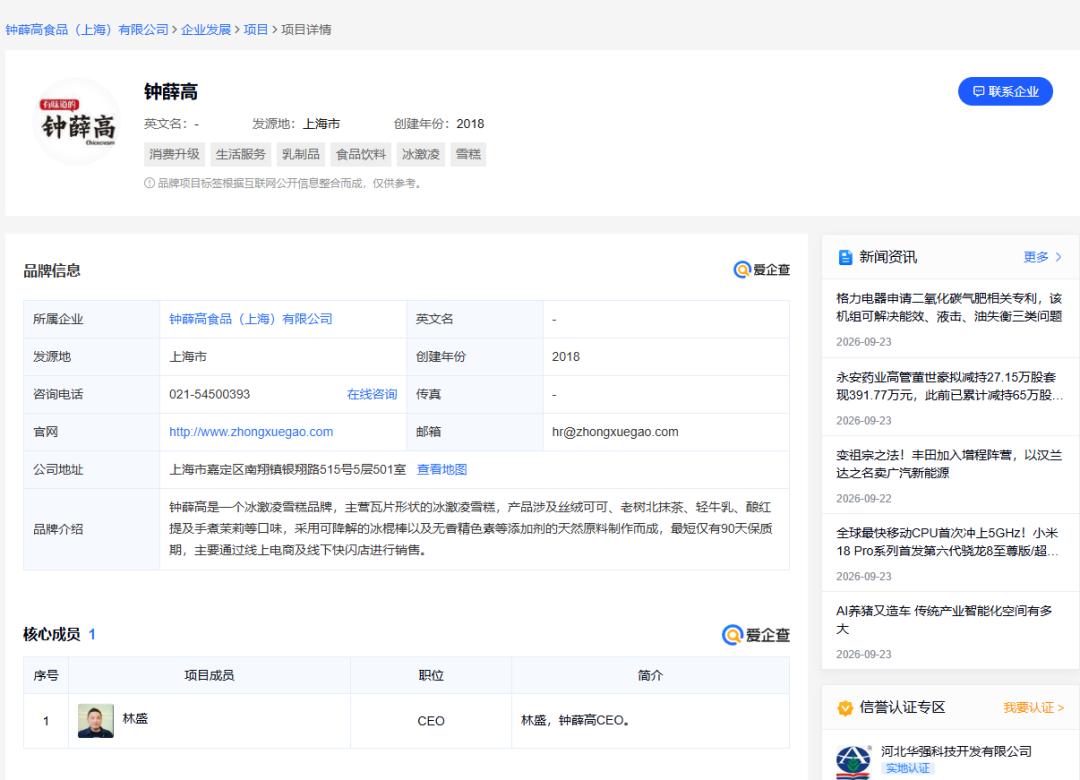
Task: Select the 冰激凌 tag
Action: pyautogui.click(x=421, y=154)
